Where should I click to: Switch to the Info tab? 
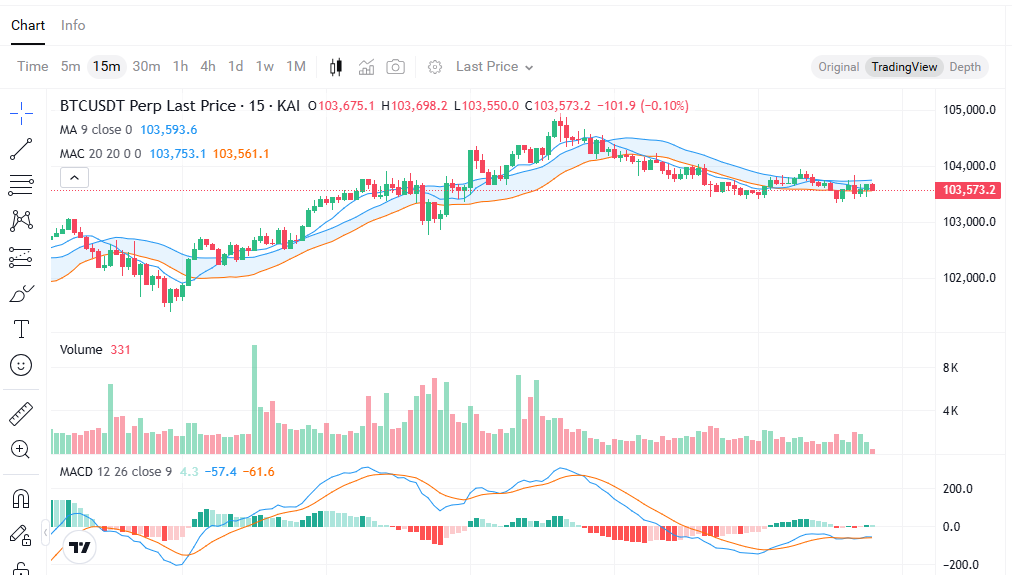coord(73,25)
